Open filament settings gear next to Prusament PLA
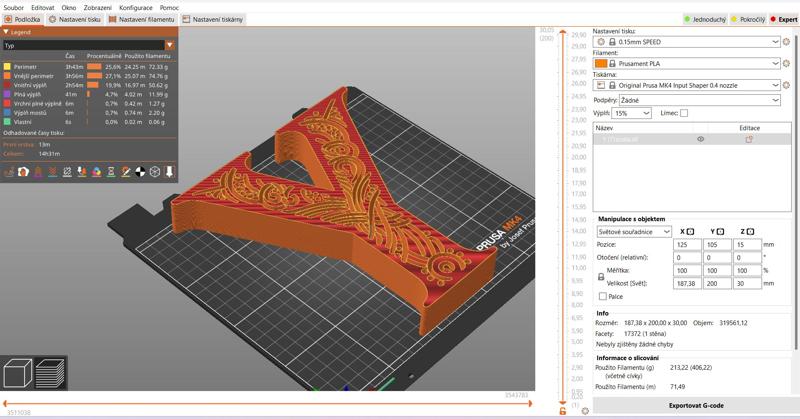Screen dimensions: 800x419 pos(787,63)
